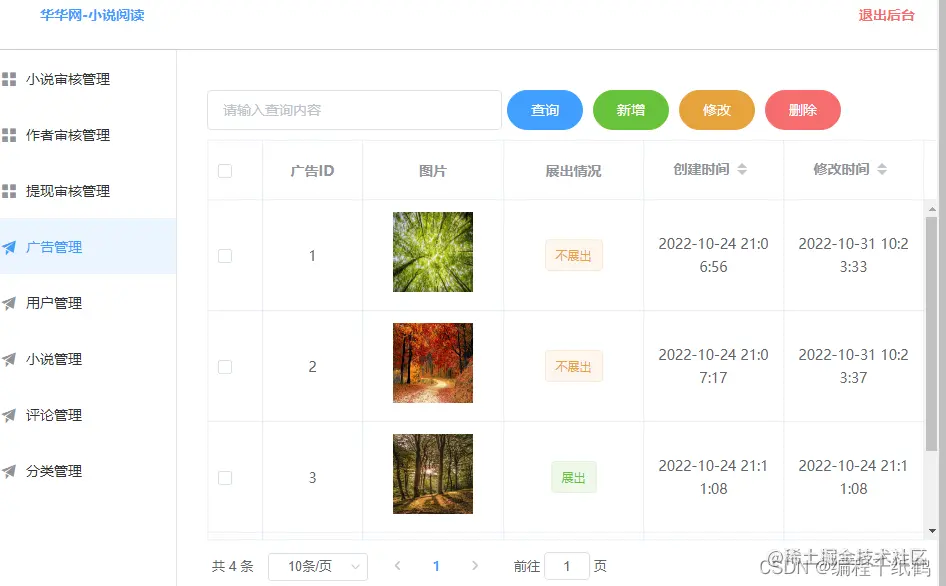Click the green 展出 tag in row 3

(574, 477)
